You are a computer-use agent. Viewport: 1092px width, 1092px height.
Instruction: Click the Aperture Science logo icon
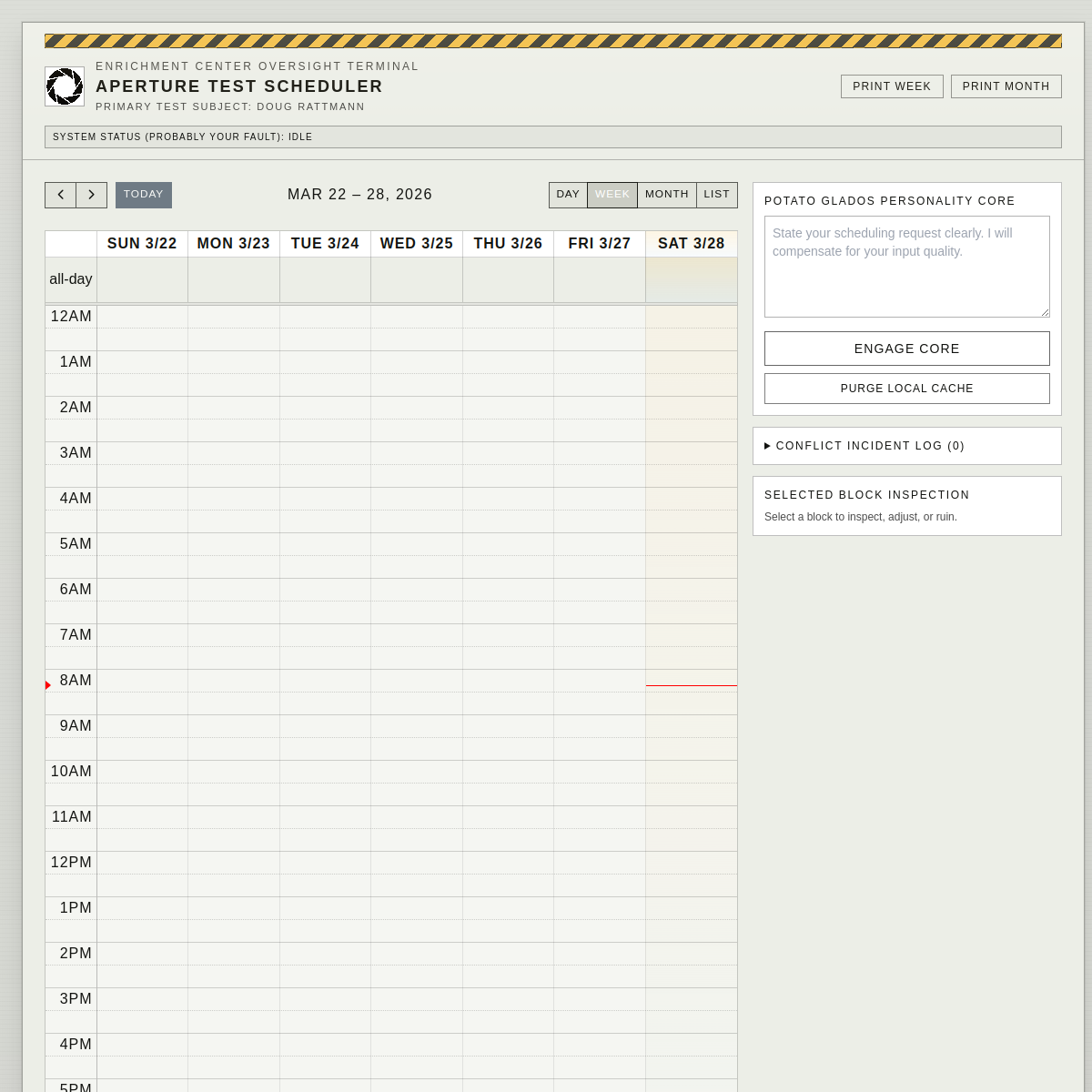pyautogui.click(x=64, y=86)
